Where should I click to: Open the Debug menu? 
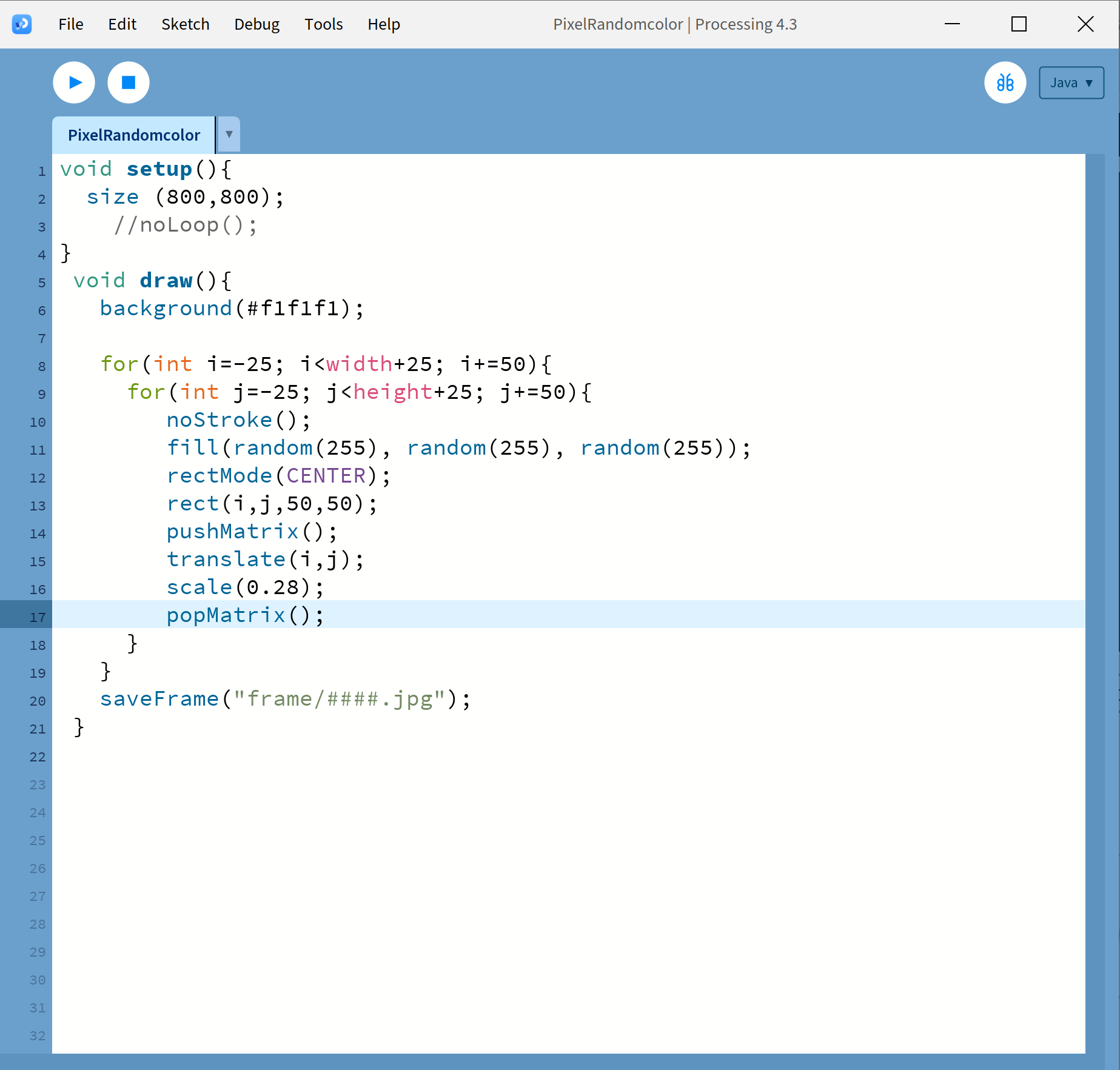[x=257, y=24]
